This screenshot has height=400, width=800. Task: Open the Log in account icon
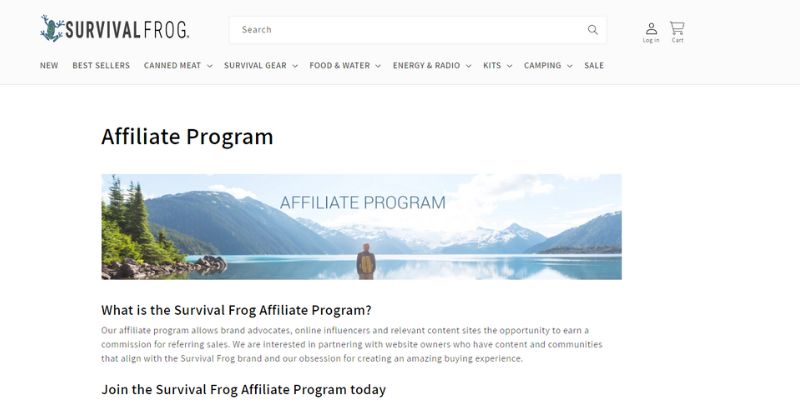click(x=651, y=32)
